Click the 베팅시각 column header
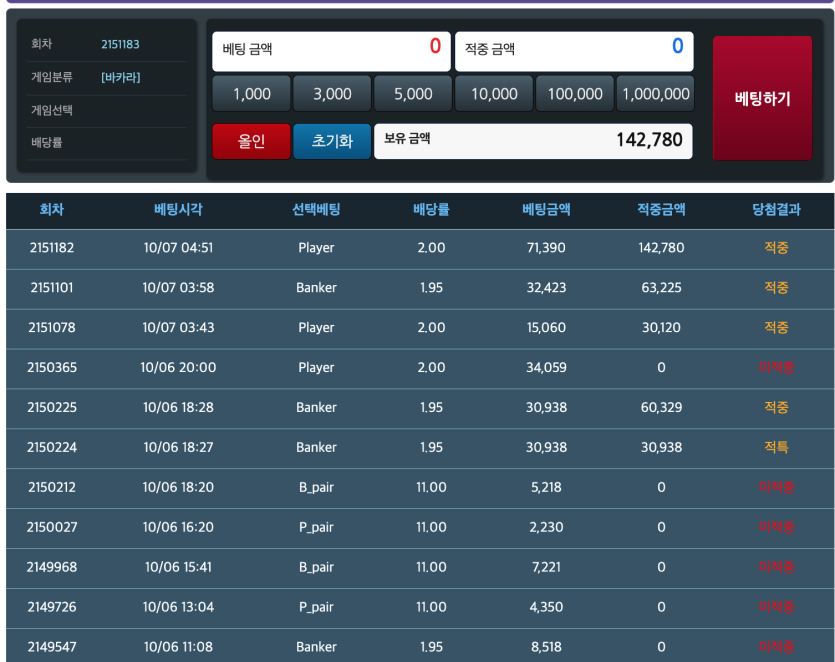 (x=178, y=209)
